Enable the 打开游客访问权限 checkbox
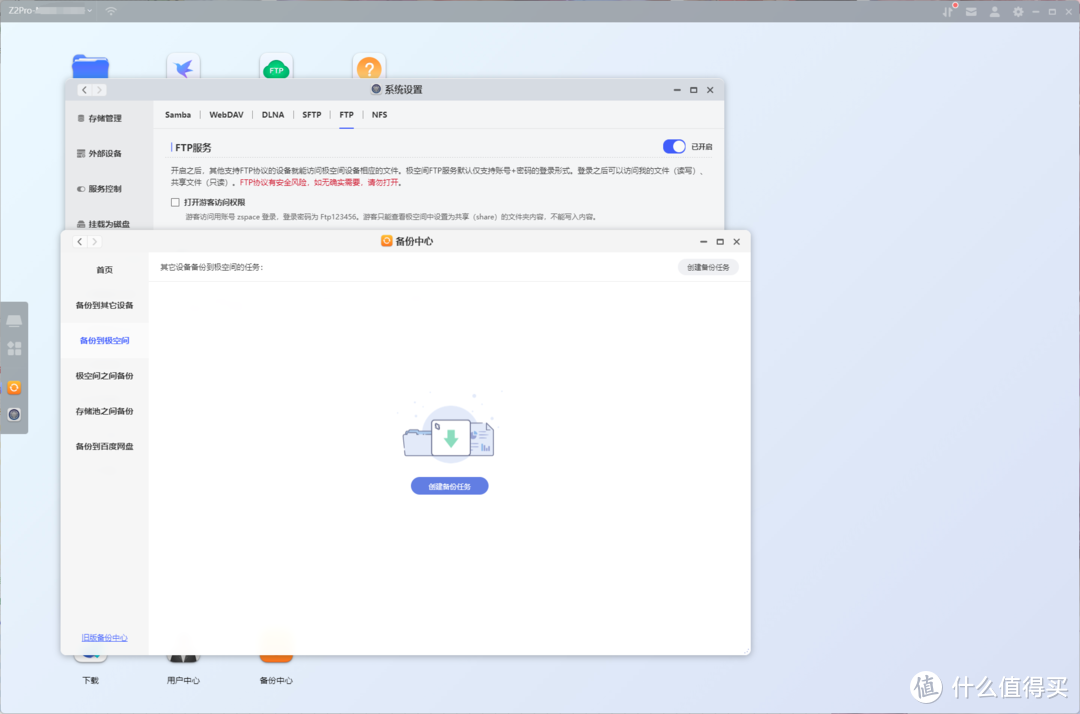Viewport: 1080px width, 714px height. 175,202
